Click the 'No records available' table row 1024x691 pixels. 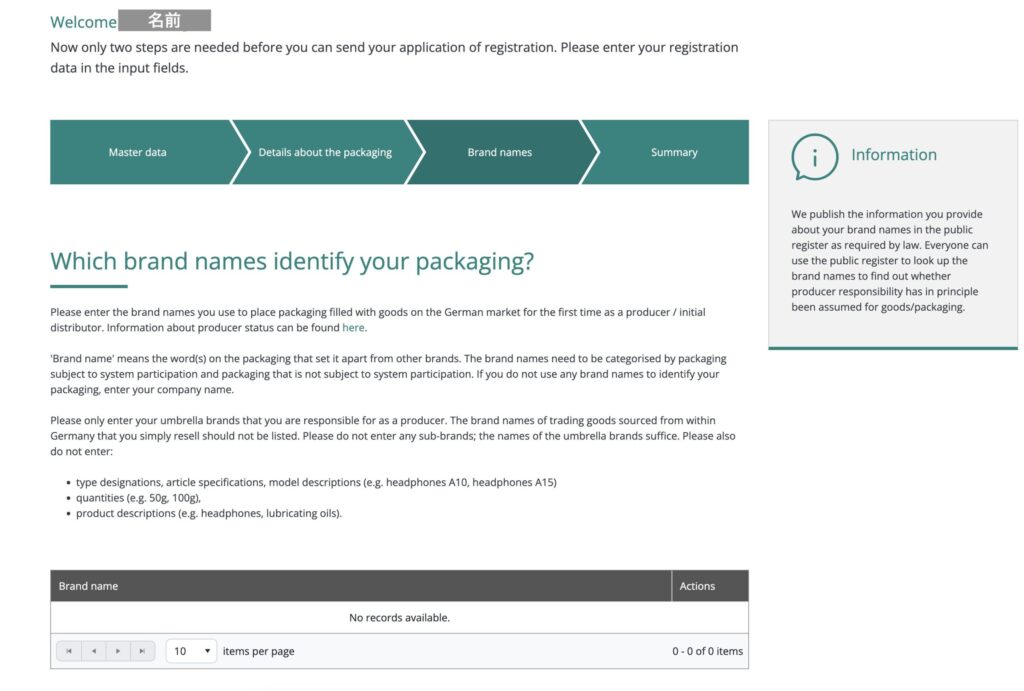coord(399,618)
